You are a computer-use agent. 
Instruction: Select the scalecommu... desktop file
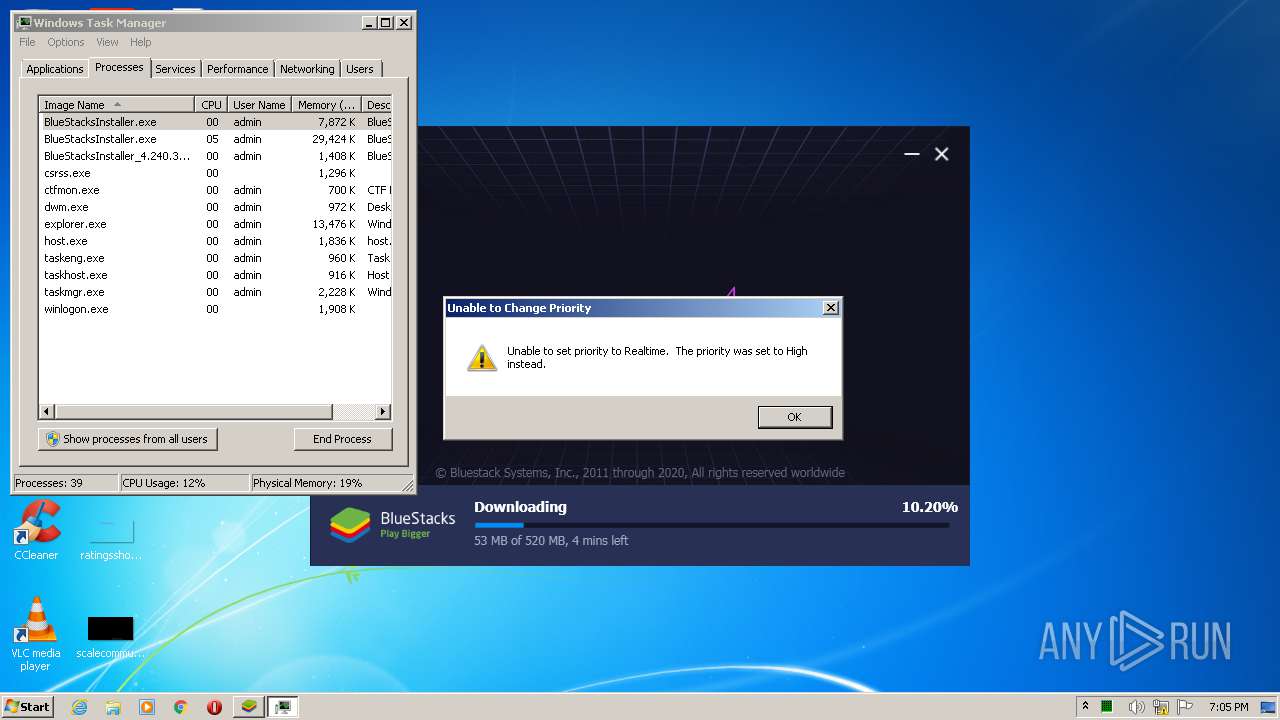click(110, 637)
